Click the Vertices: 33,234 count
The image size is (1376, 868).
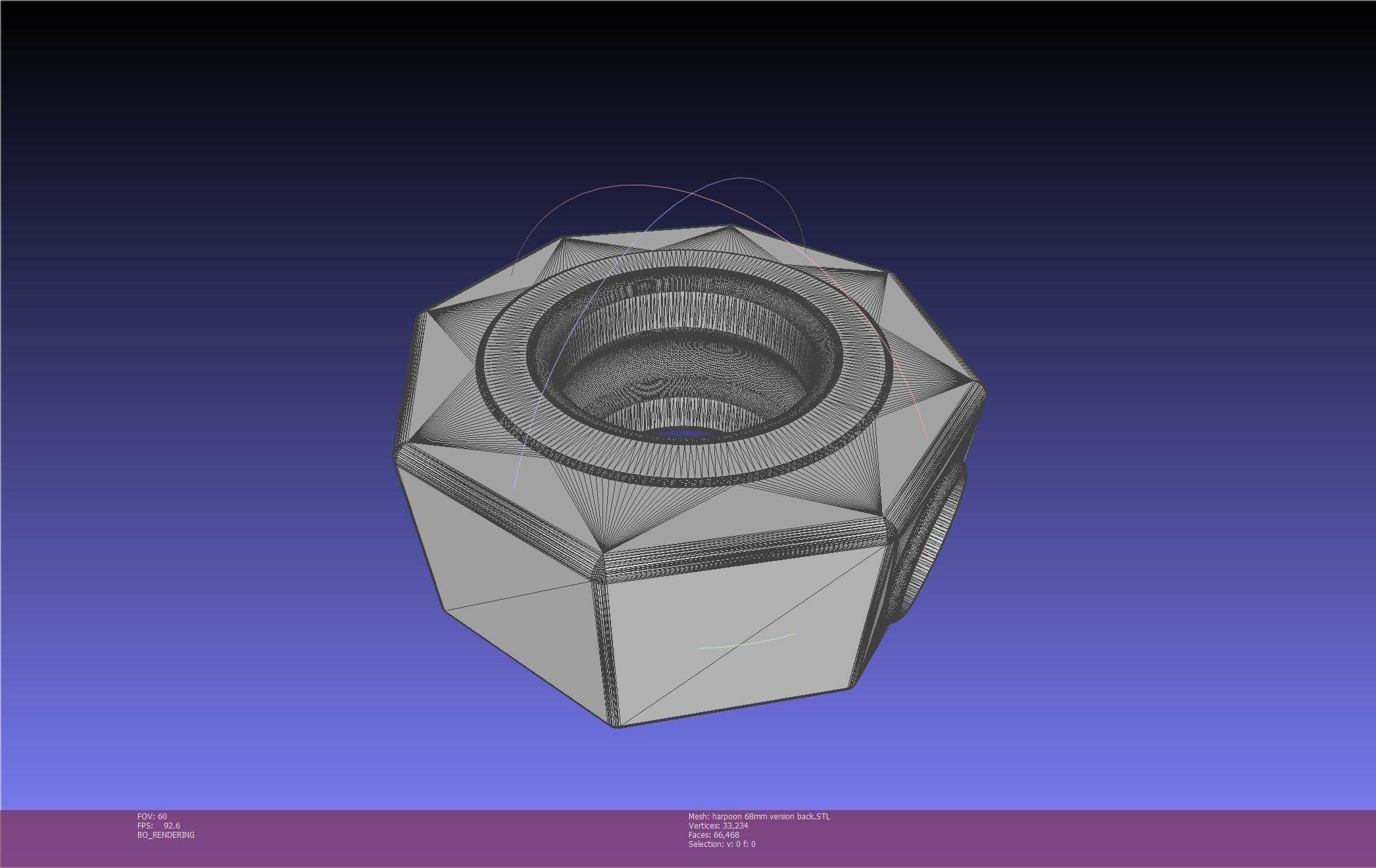(718, 825)
